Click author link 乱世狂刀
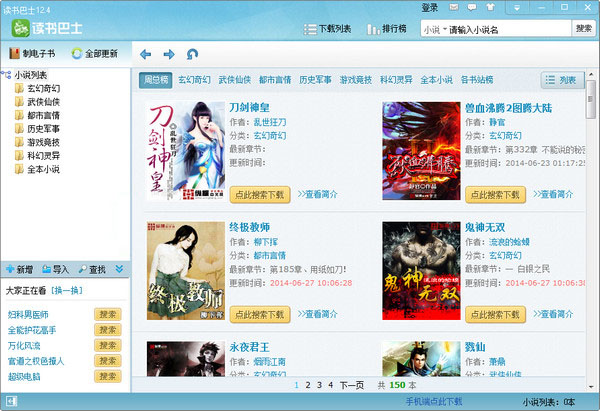Image resolution: width=600 pixels, height=411 pixels. tap(270, 122)
